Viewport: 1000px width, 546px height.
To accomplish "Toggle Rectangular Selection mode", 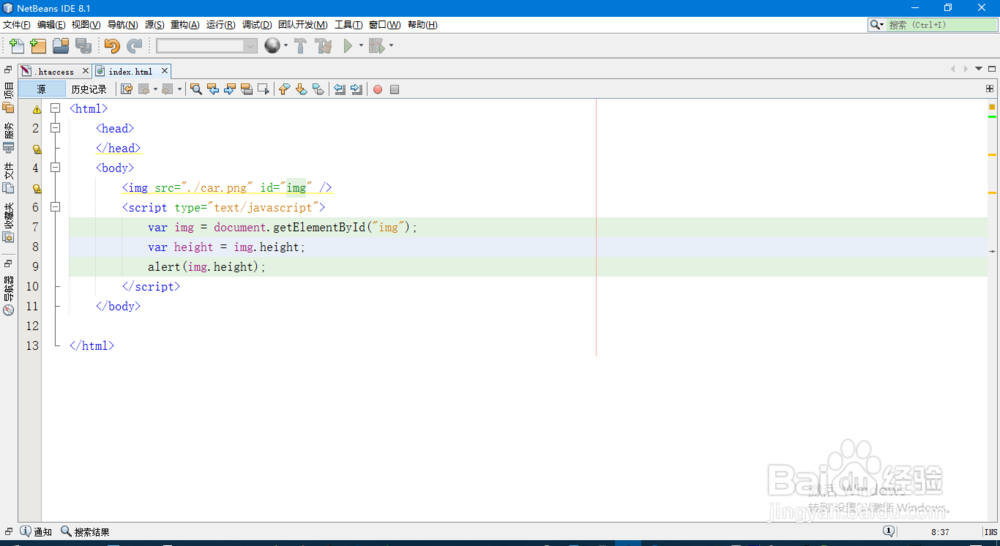I will 263,89.
